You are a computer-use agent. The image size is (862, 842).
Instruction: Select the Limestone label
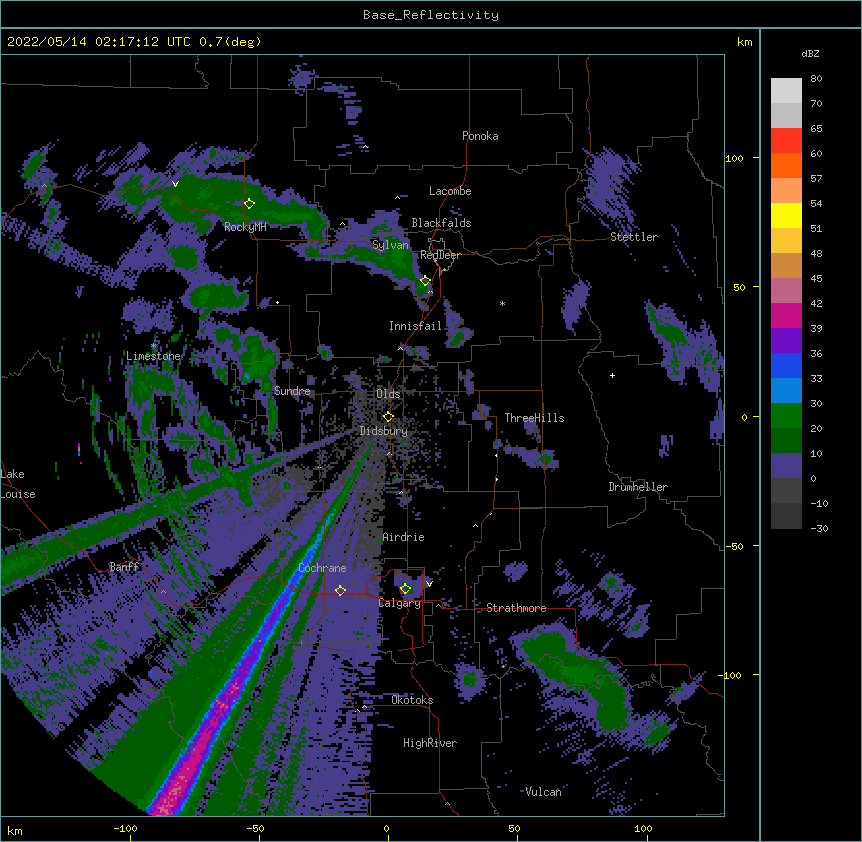[x=153, y=356]
